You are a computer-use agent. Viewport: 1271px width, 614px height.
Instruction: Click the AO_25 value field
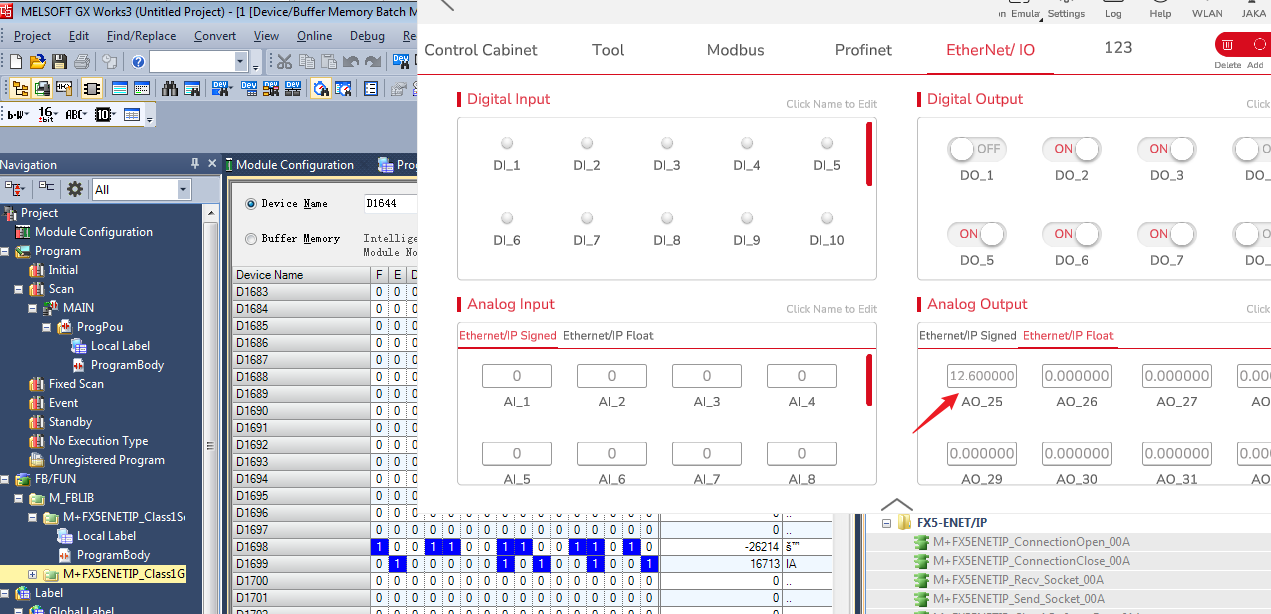pyautogui.click(x=981, y=376)
